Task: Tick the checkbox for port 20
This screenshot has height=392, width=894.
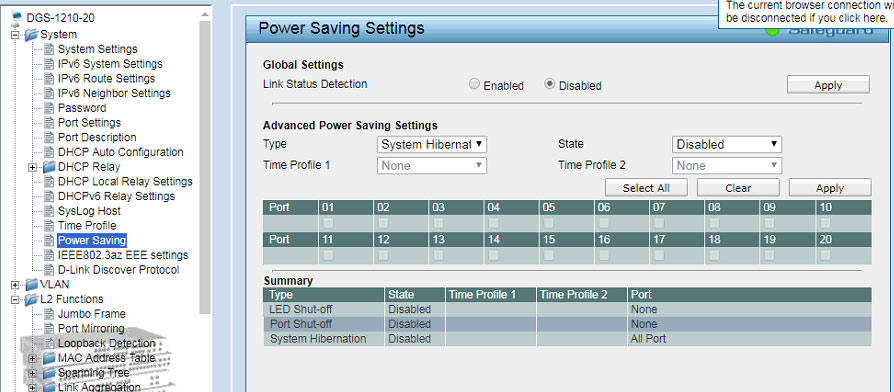Action: pos(826,255)
